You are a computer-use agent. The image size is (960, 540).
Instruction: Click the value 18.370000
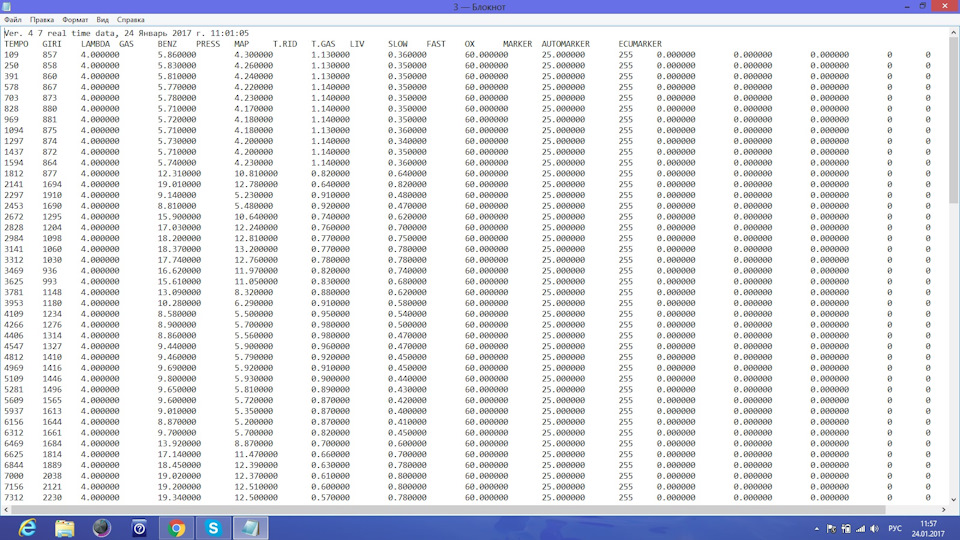(179, 249)
